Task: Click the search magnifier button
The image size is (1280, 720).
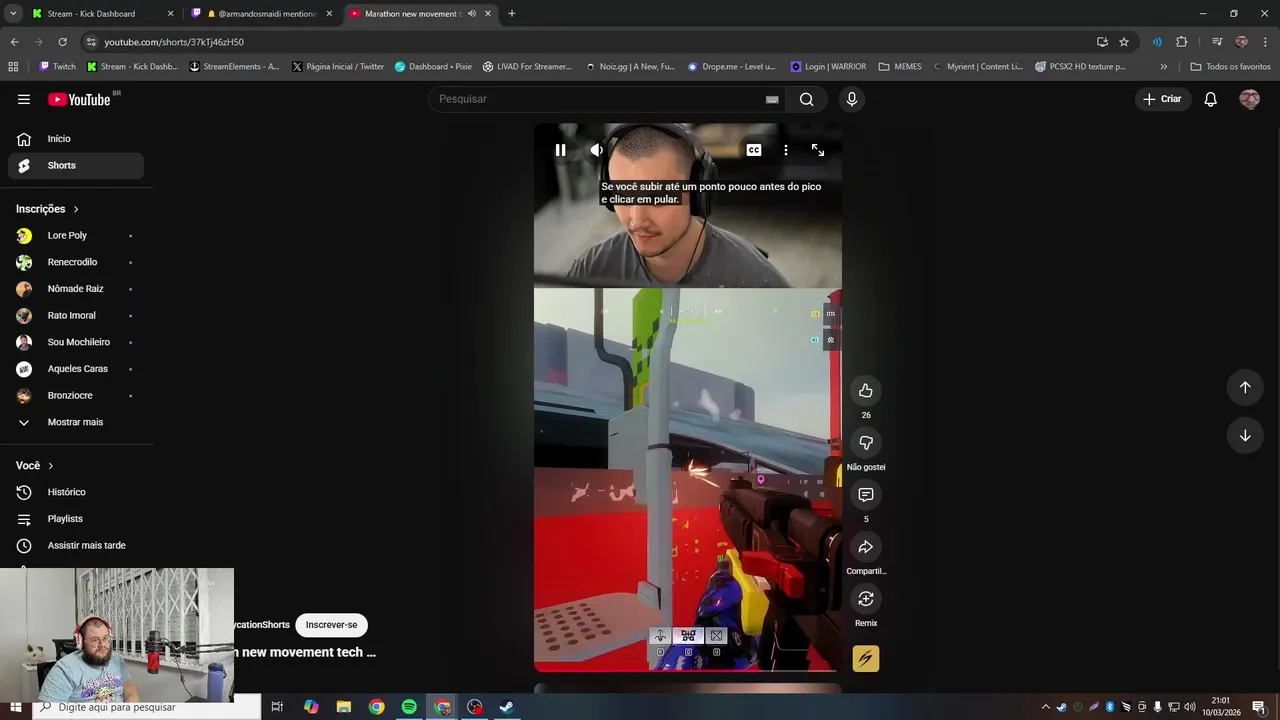Action: [x=806, y=99]
